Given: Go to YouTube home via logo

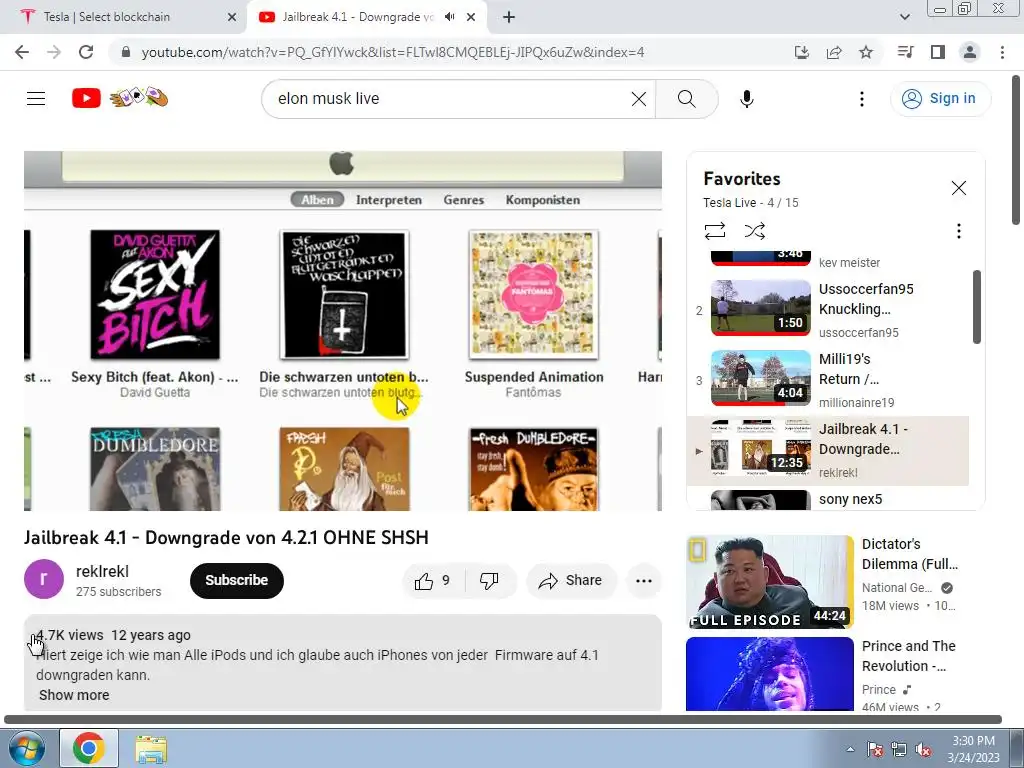Looking at the screenshot, I should pos(86,98).
